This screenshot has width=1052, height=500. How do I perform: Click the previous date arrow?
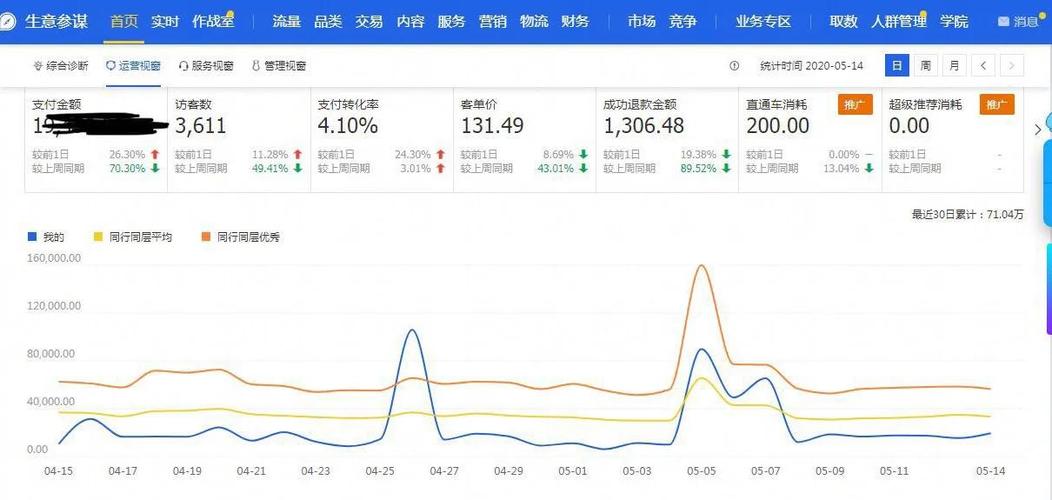pos(983,65)
